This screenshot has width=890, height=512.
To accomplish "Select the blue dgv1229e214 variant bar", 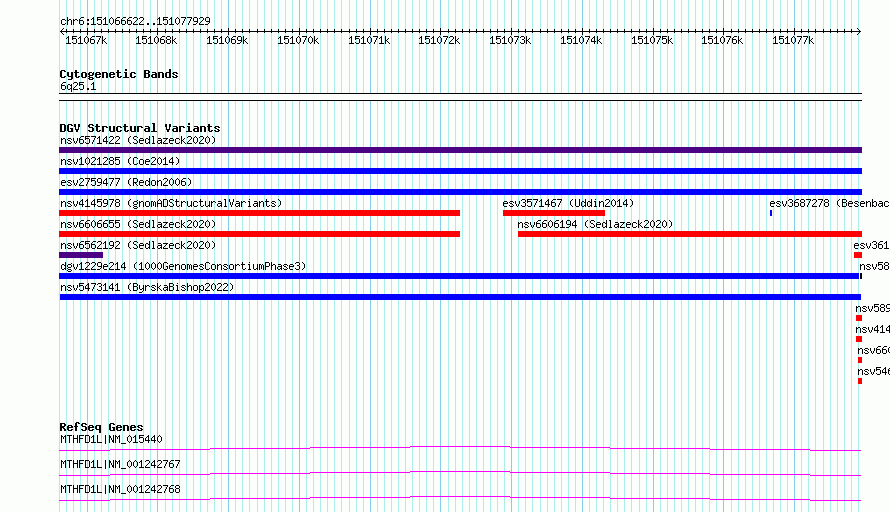I will coord(459,276).
